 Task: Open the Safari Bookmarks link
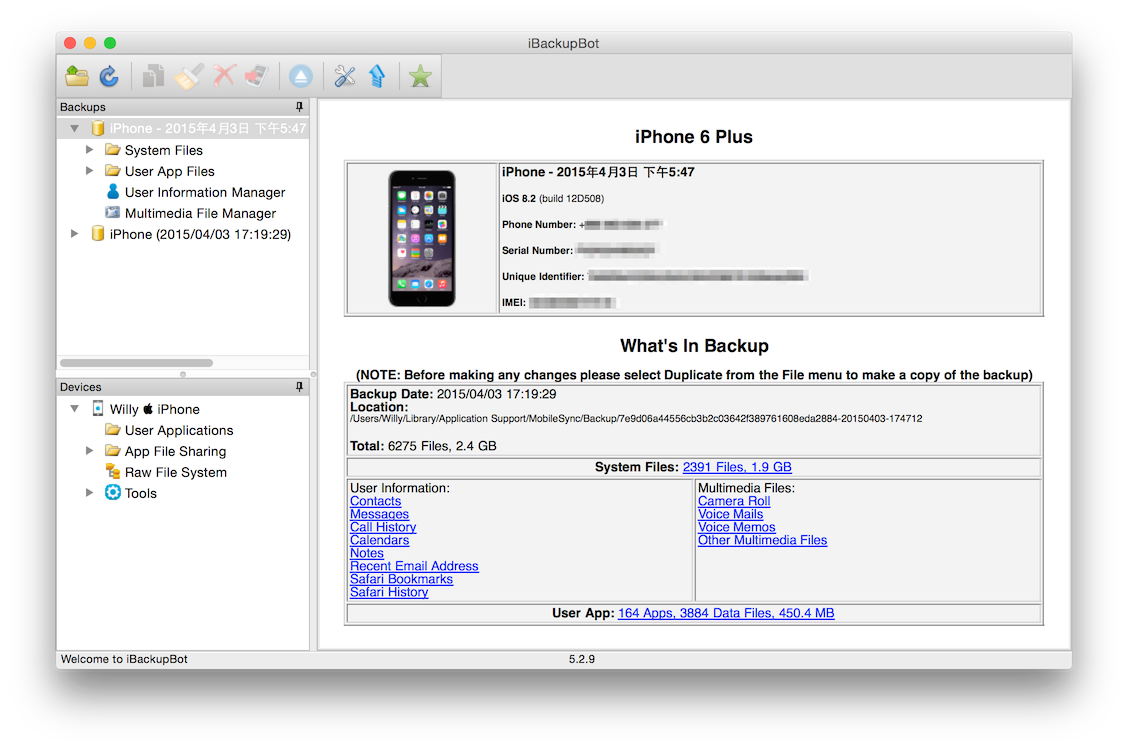pos(401,578)
